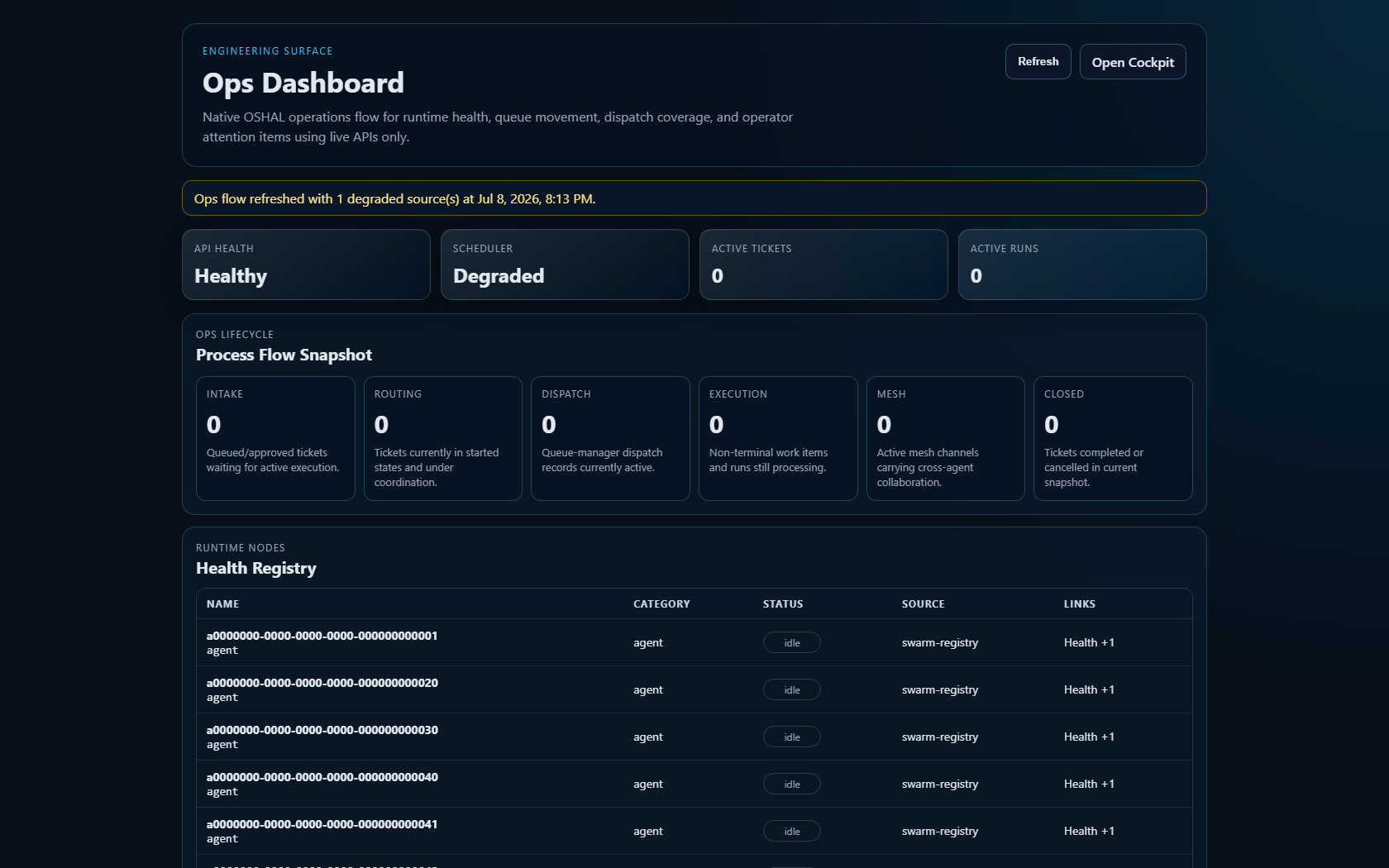
Task: Click the Source column header
Action: point(923,604)
